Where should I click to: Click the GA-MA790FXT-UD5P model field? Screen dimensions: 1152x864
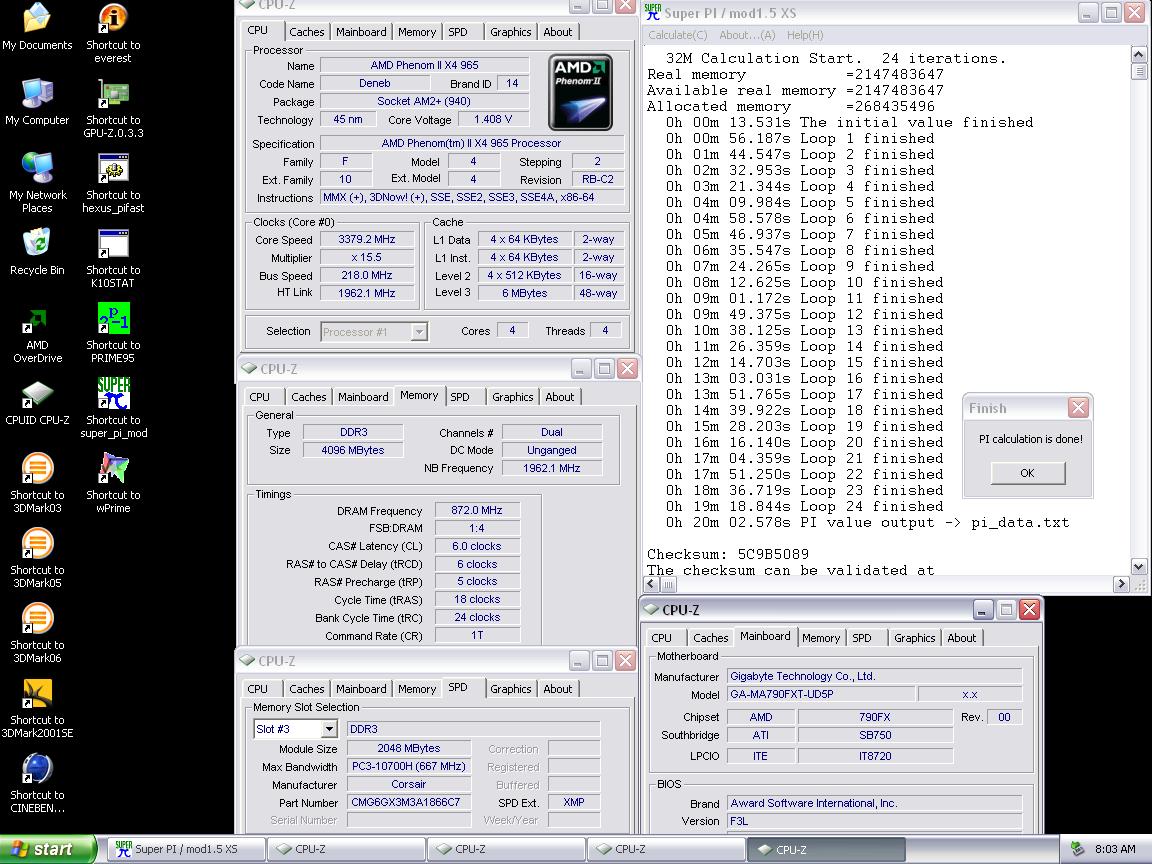[x=821, y=694]
